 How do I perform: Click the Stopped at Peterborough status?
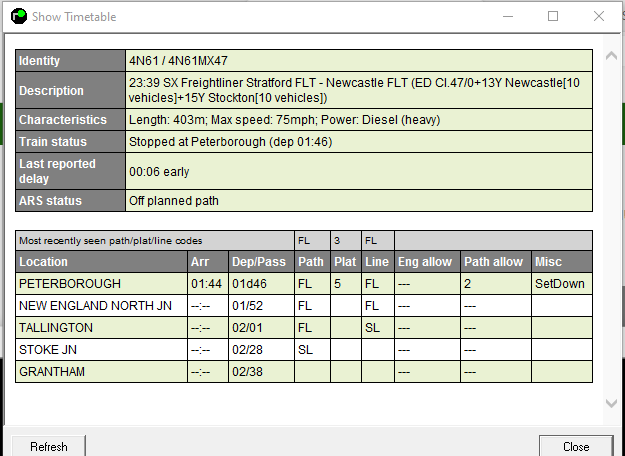coord(230,142)
